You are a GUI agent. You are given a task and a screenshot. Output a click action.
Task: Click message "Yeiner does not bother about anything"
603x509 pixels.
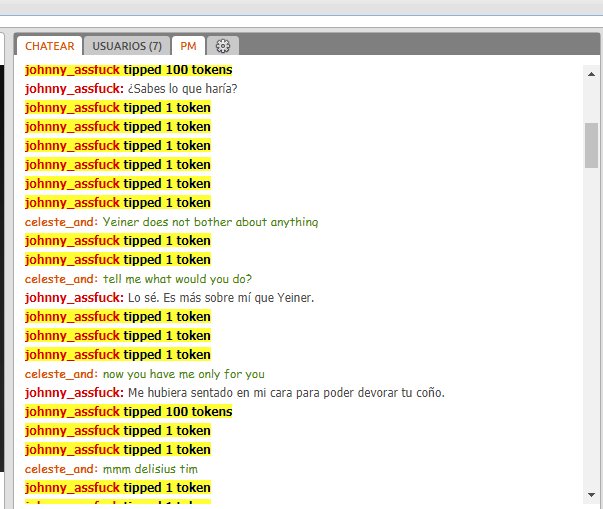pos(210,222)
